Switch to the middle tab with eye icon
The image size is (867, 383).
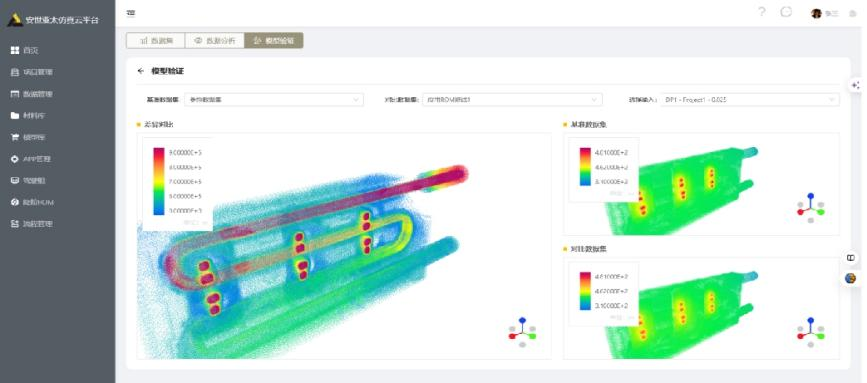(215, 40)
